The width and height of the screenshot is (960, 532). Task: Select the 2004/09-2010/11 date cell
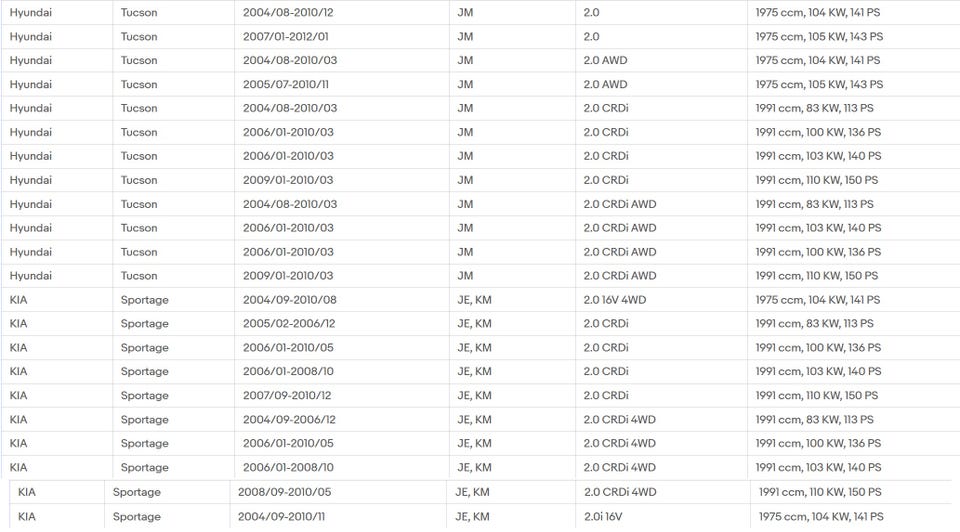point(283,517)
